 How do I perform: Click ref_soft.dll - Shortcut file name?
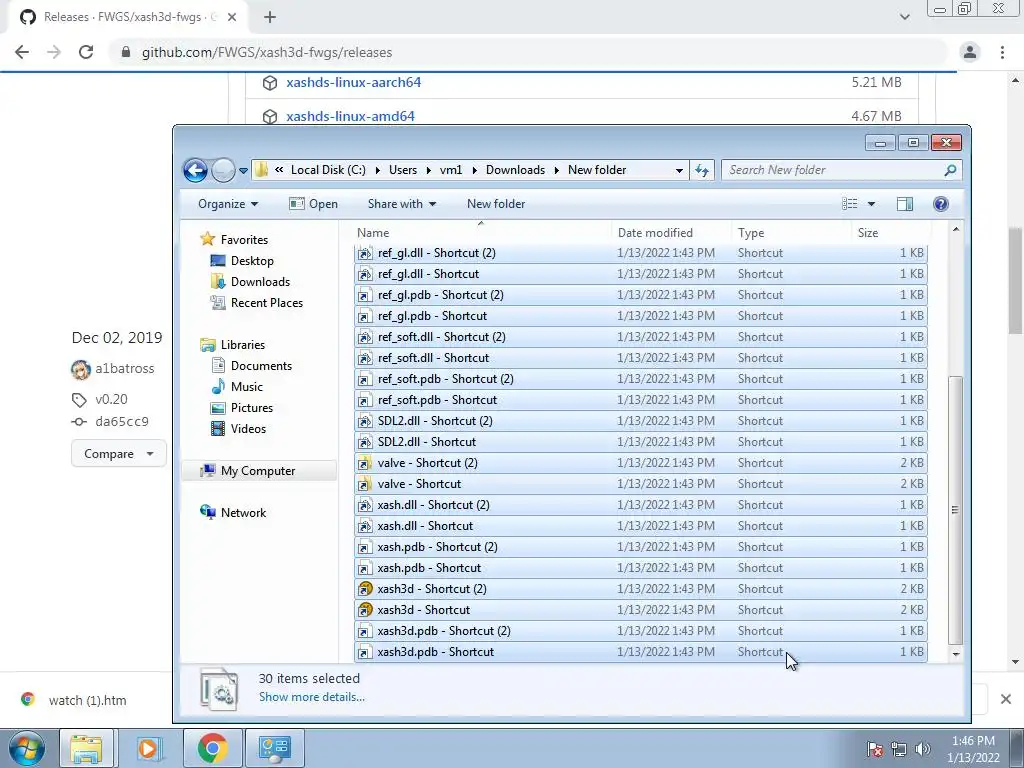(x=433, y=358)
